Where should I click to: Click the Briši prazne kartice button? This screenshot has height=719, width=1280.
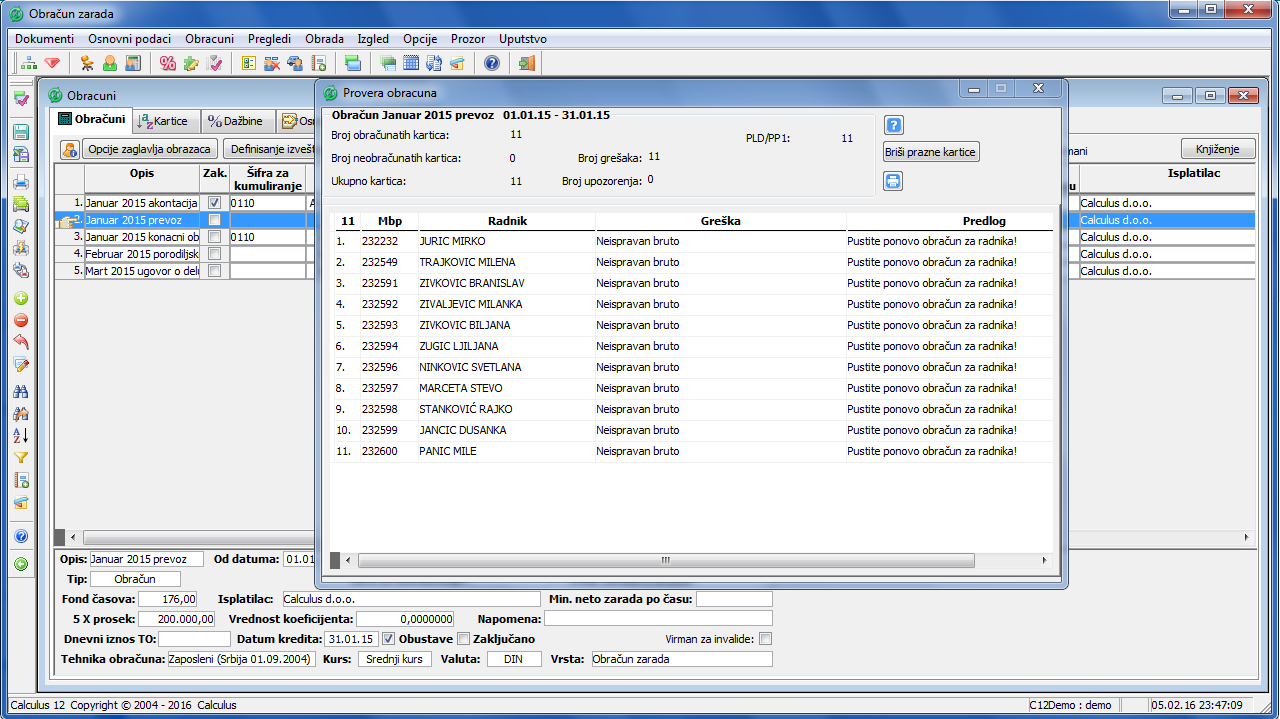931,152
